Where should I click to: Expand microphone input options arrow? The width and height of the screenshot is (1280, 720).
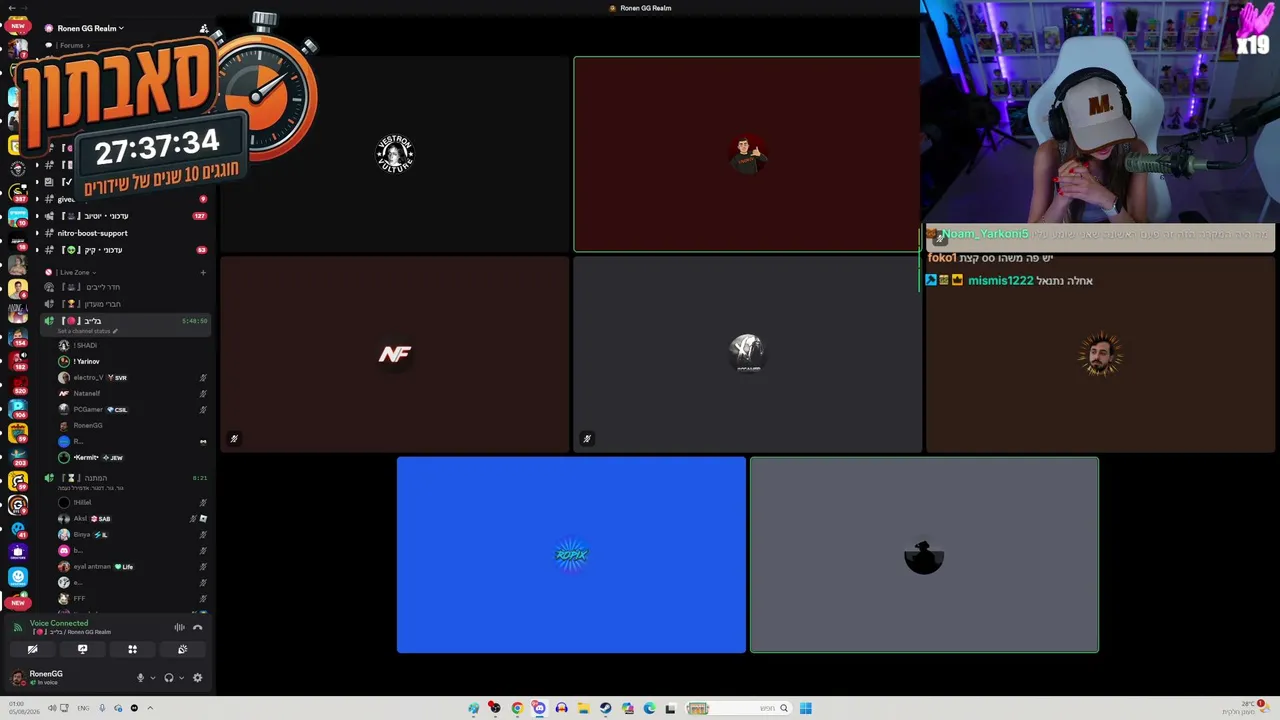click(x=153, y=678)
